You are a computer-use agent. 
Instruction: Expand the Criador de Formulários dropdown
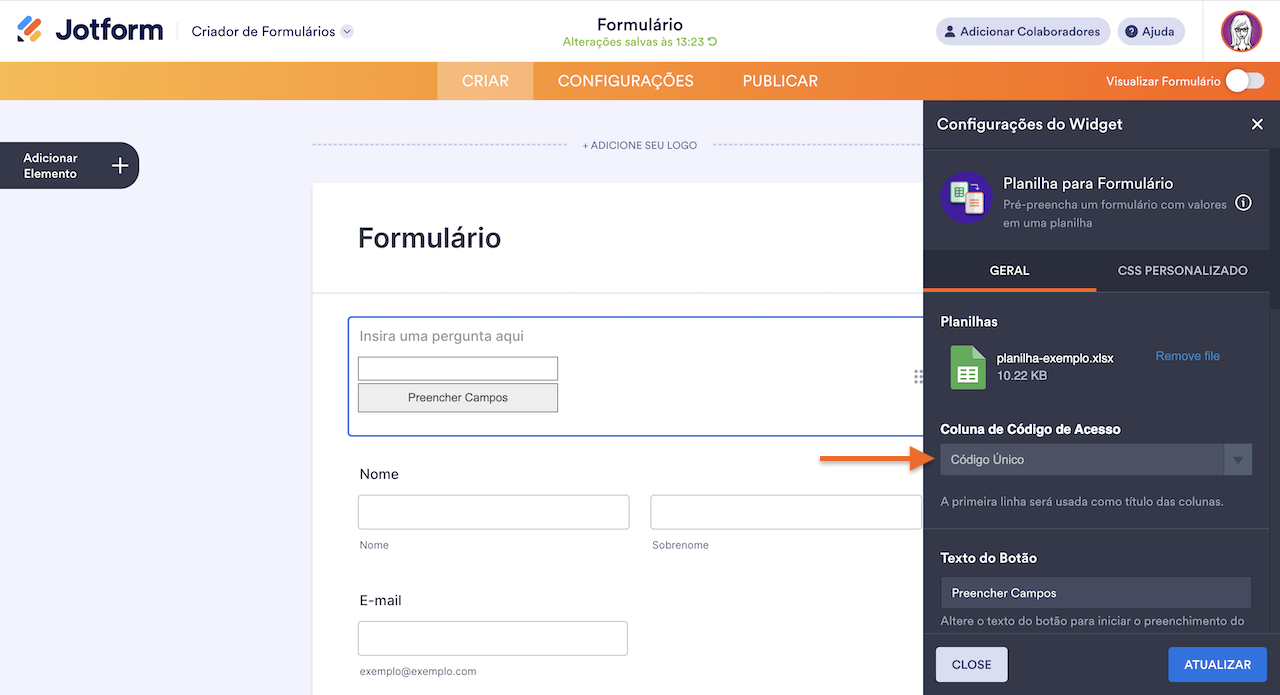[346, 31]
